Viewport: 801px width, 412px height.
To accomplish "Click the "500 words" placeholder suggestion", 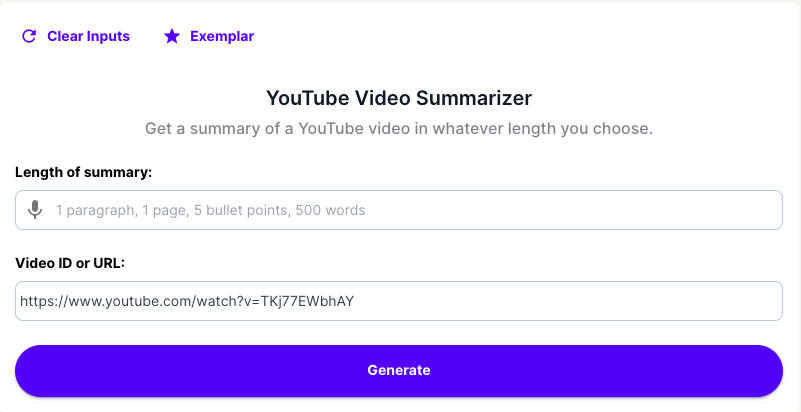I will coord(330,211).
